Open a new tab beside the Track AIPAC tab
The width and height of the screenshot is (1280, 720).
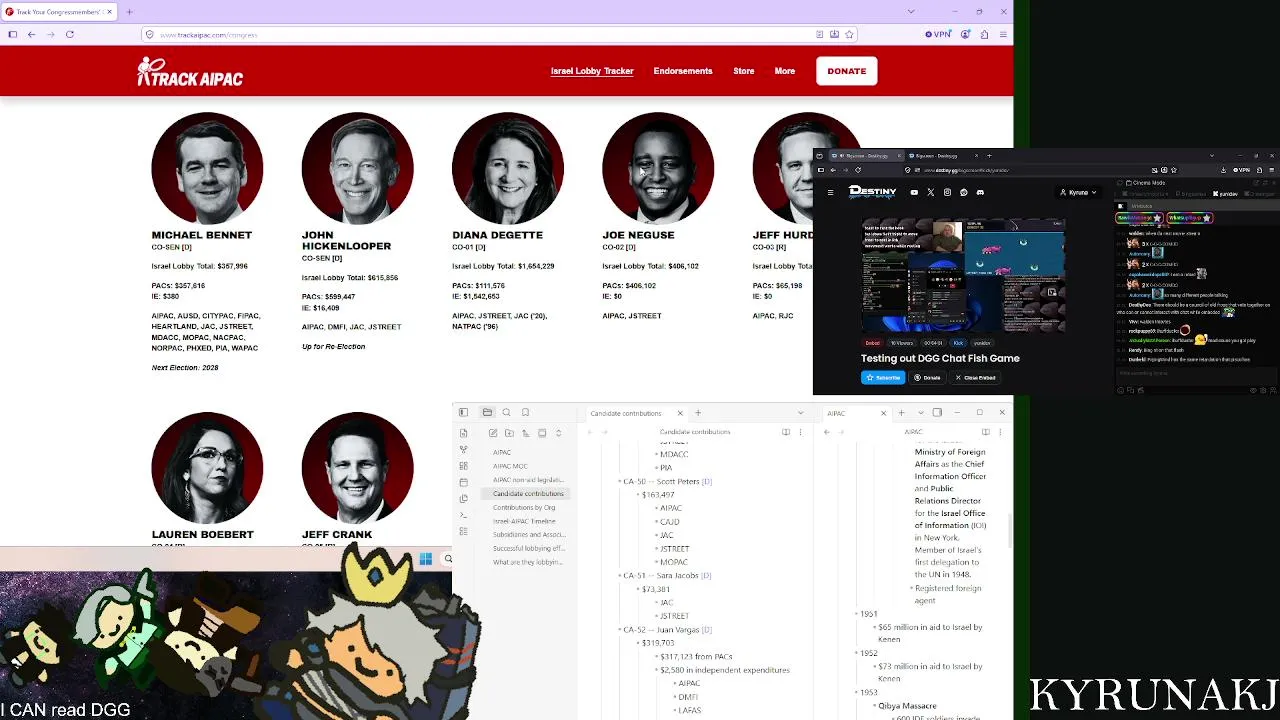point(129,12)
